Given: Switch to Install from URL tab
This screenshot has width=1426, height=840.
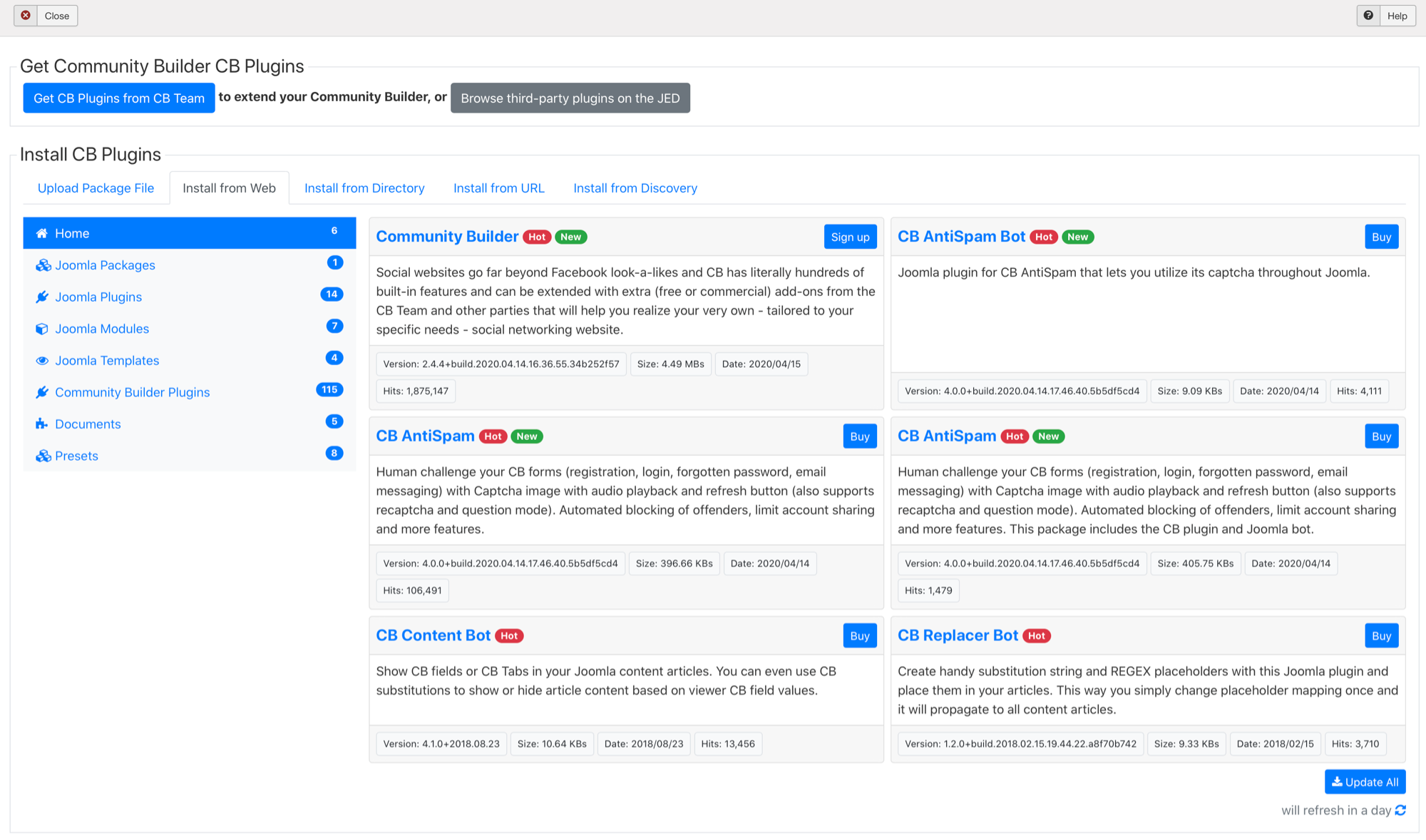Looking at the screenshot, I should coord(499,188).
